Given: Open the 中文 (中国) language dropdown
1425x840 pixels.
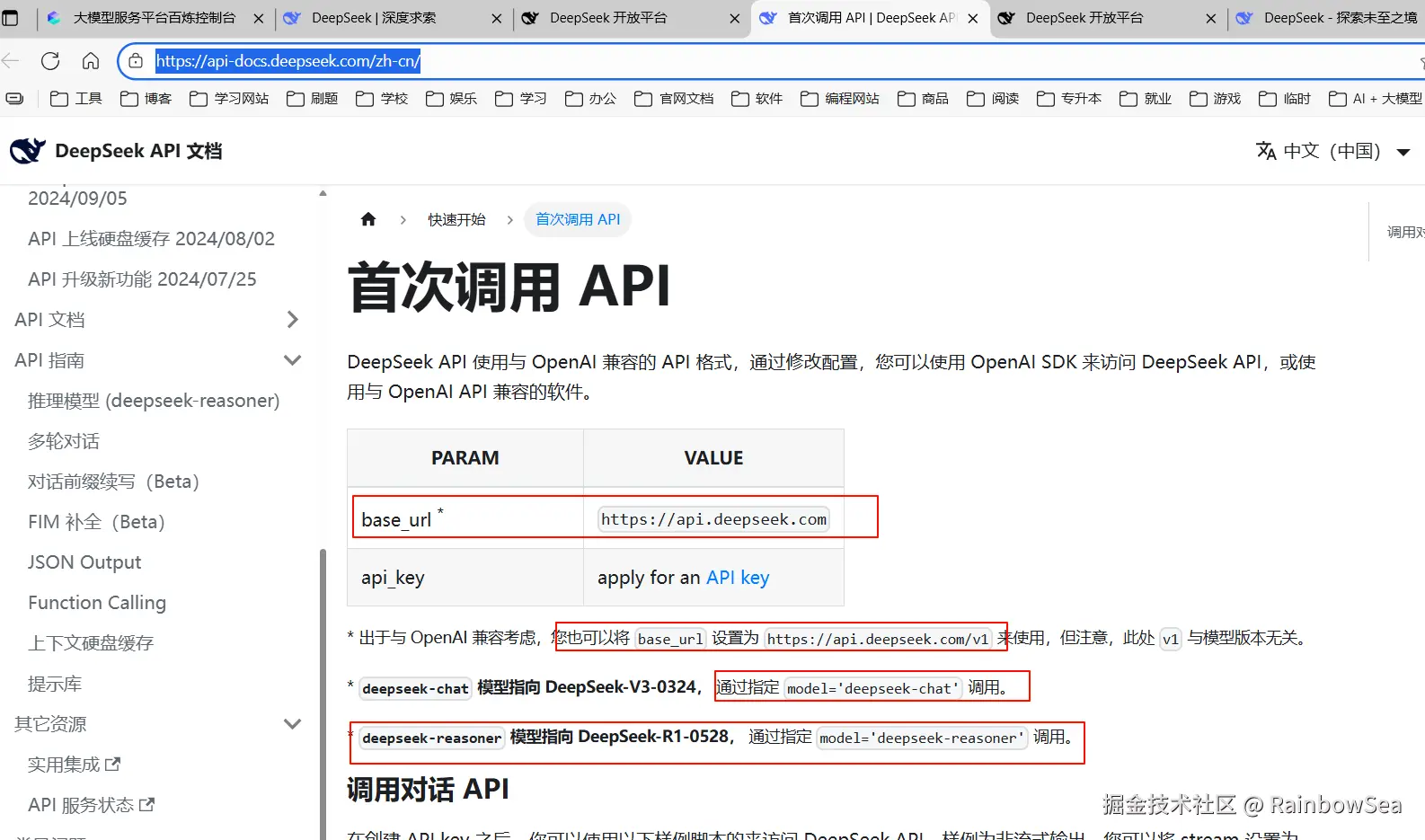Looking at the screenshot, I should (1333, 151).
